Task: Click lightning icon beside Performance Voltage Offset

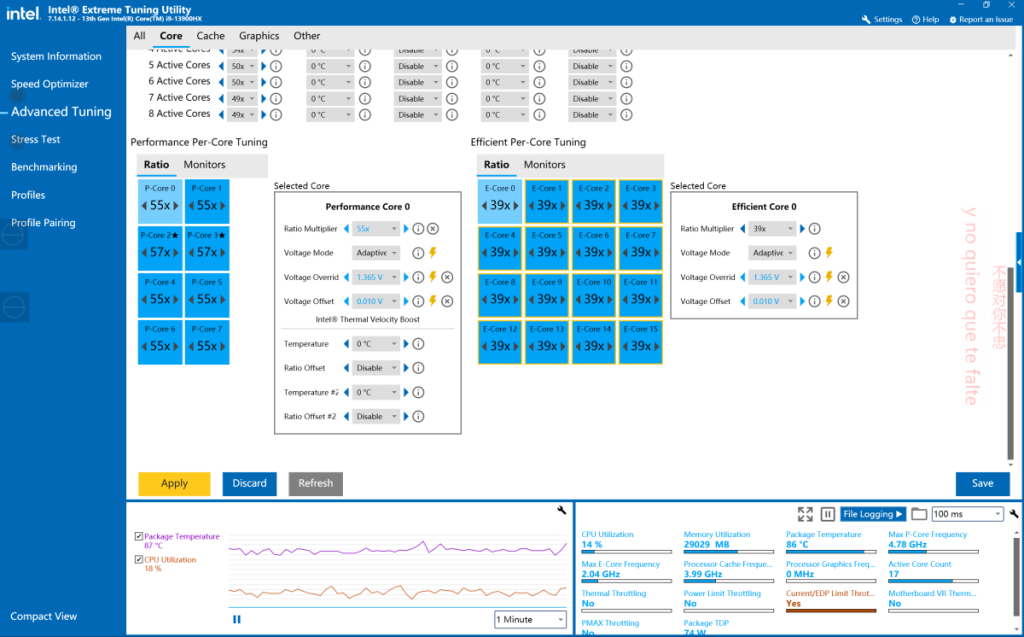Action: click(432, 301)
